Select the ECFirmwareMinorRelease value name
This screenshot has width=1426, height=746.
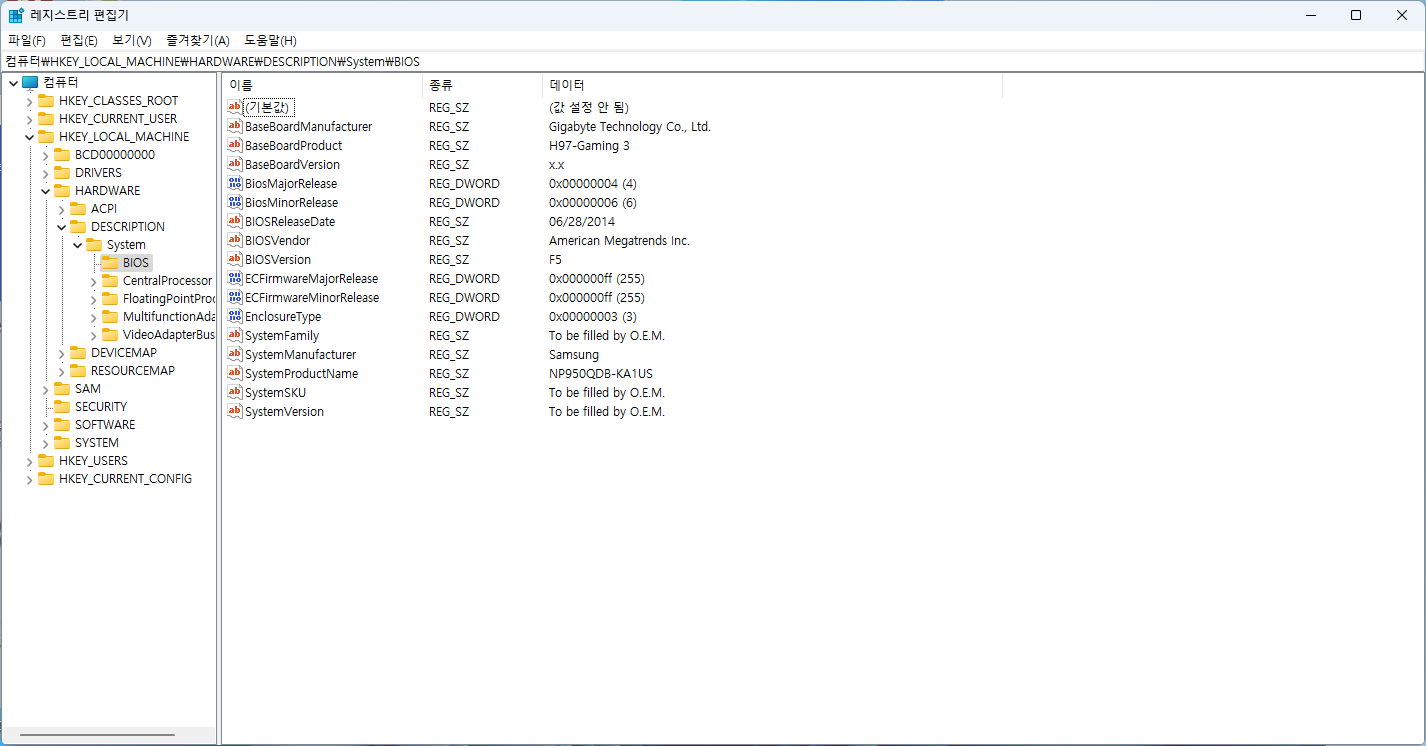(x=312, y=297)
